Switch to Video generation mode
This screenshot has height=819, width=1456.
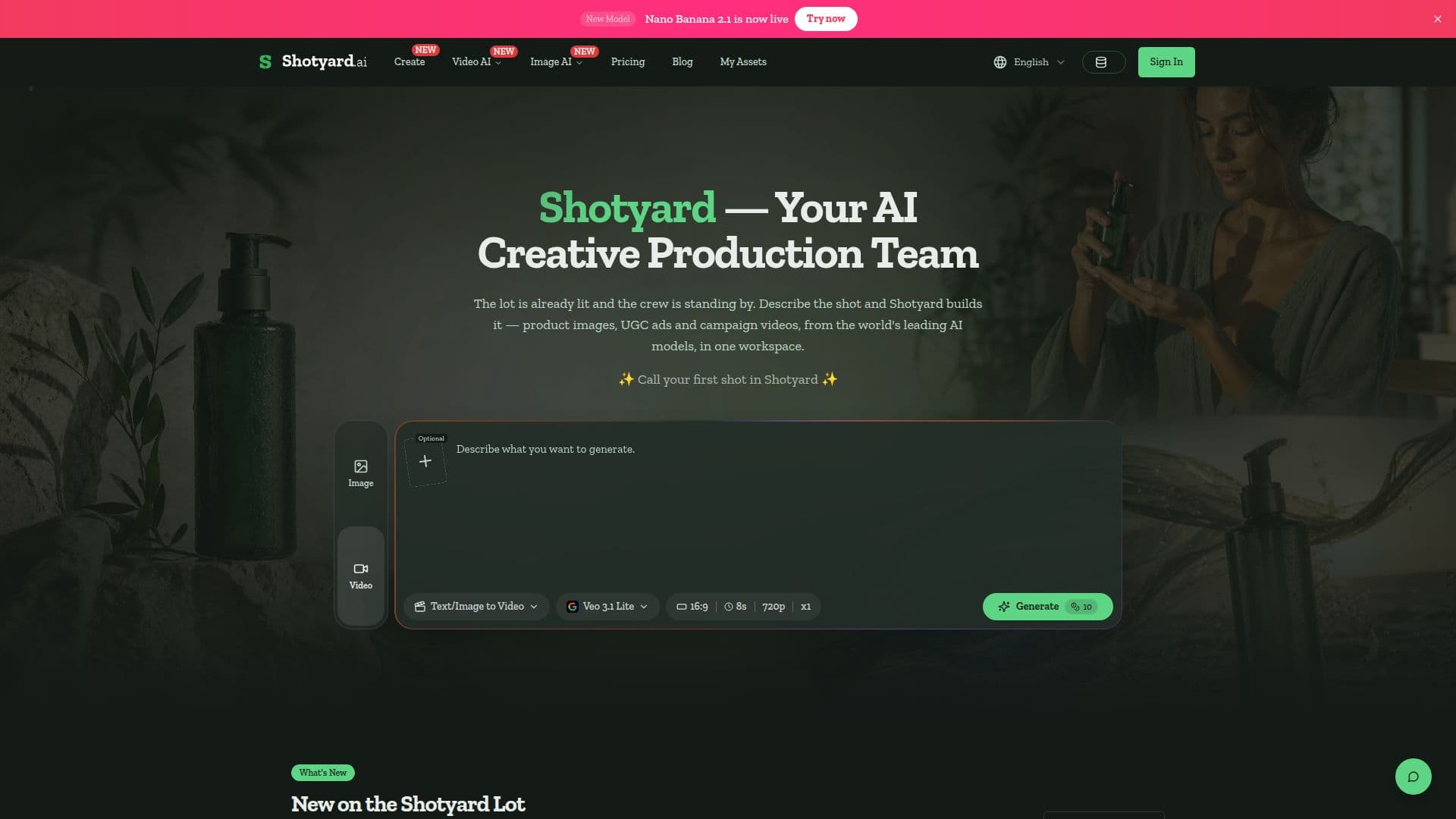coord(361,576)
